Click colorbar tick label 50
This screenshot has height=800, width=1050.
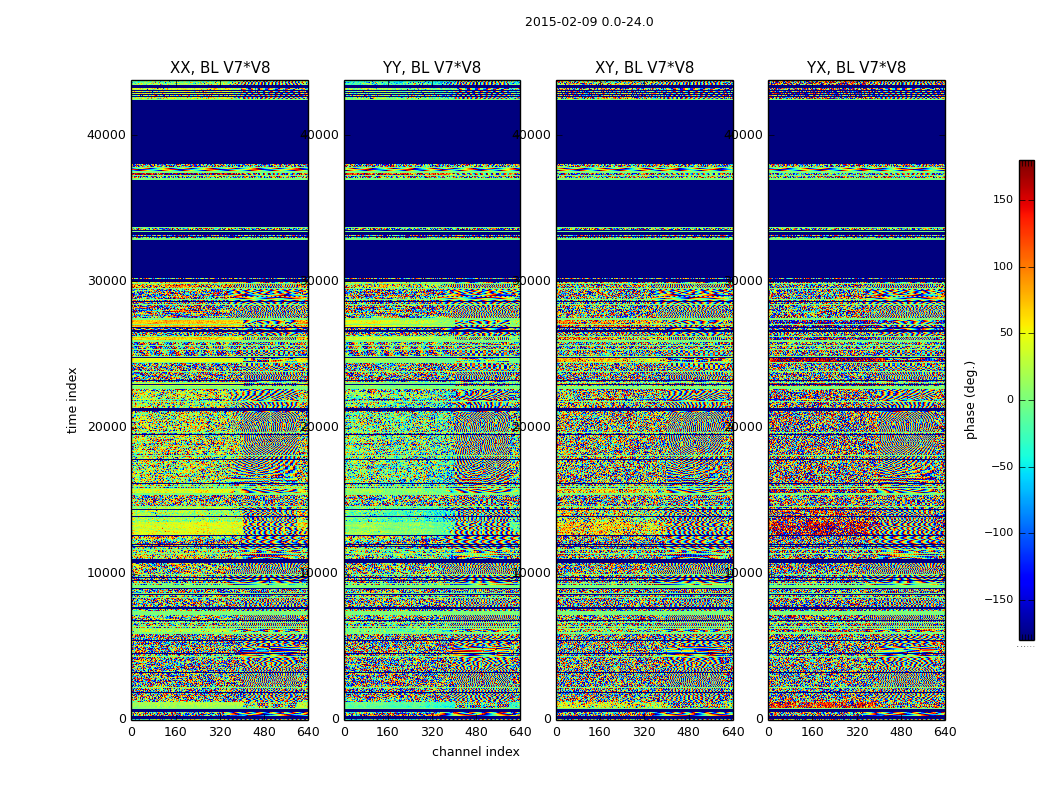(x=1006, y=333)
